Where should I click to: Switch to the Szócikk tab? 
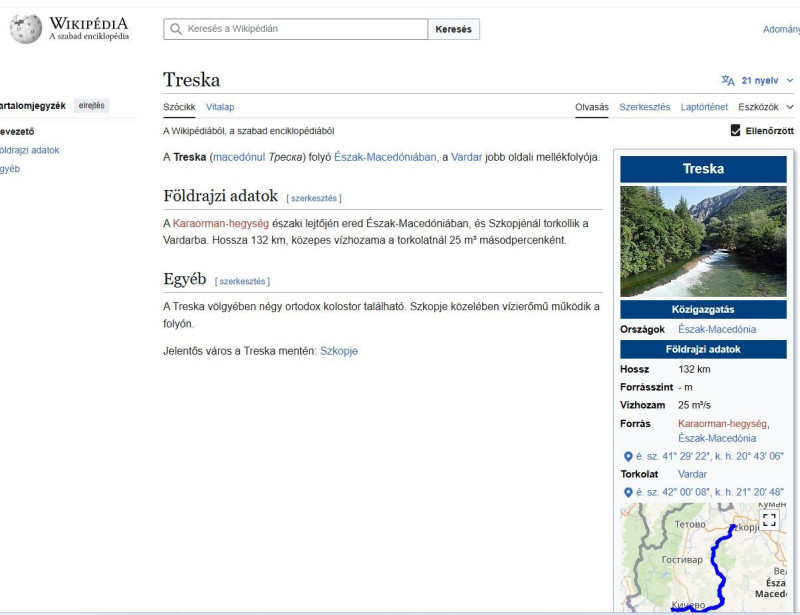pyautogui.click(x=179, y=107)
